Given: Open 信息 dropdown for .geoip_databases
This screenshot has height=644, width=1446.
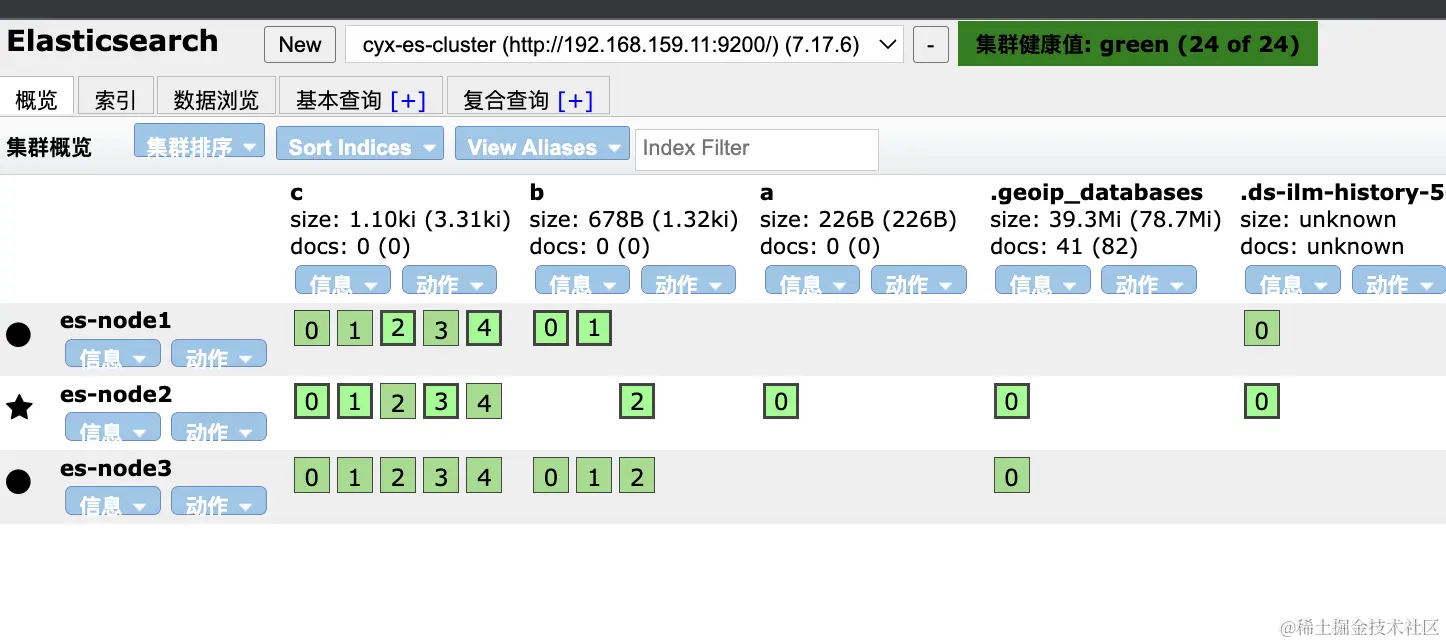Looking at the screenshot, I should (1043, 280).
